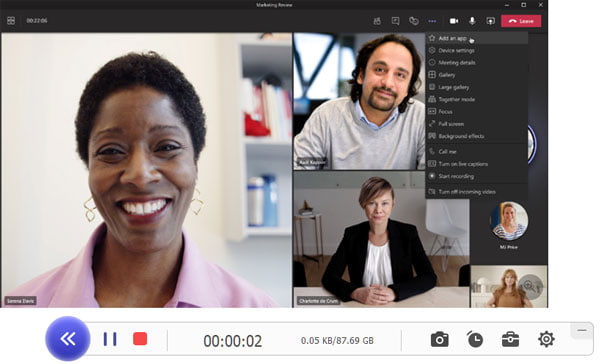
Task: Click the file size 0.05 KB/87.69 GB
Action: (x=337, y=341)
